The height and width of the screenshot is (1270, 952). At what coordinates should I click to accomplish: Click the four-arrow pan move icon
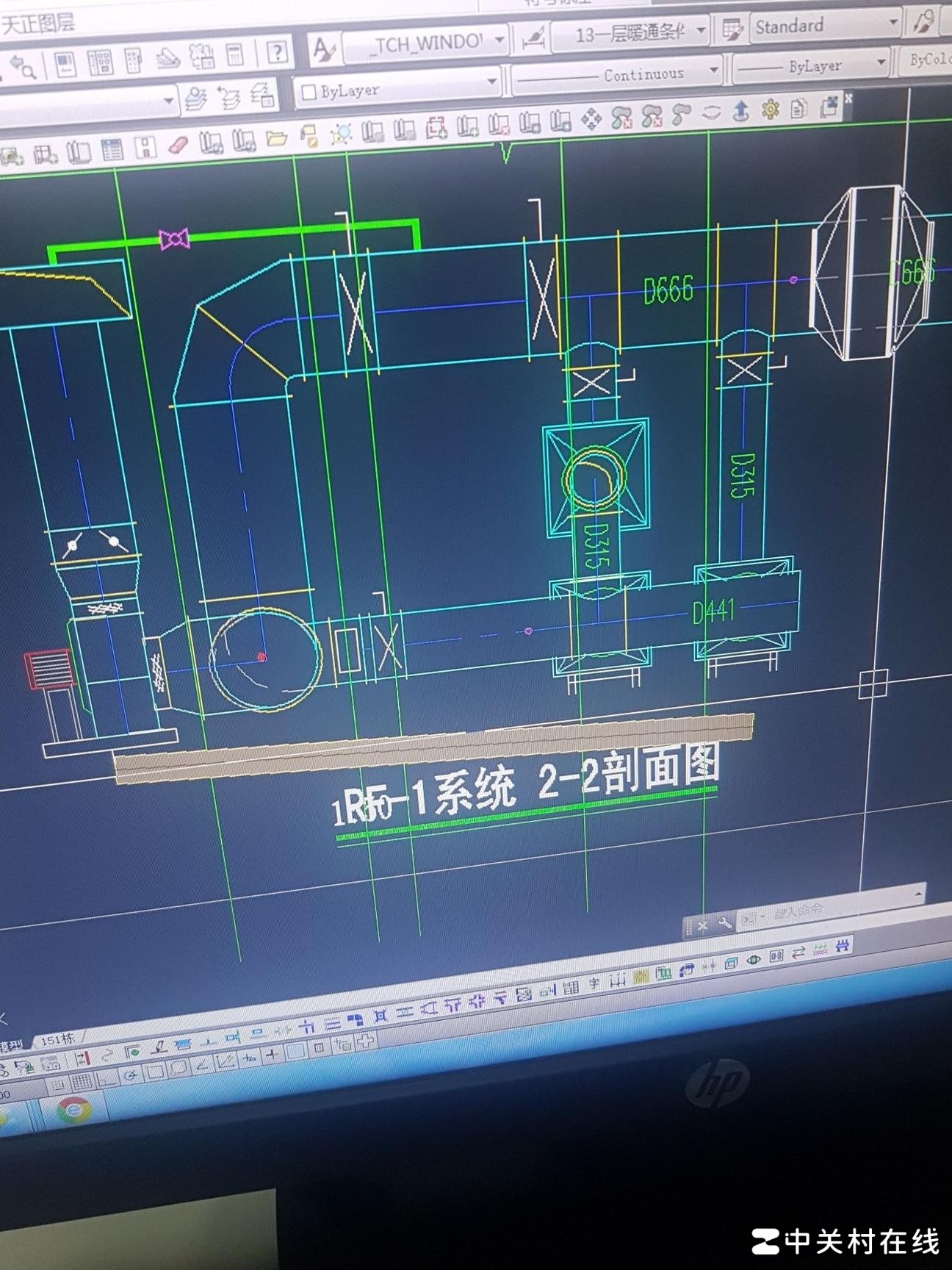[591, 118]
